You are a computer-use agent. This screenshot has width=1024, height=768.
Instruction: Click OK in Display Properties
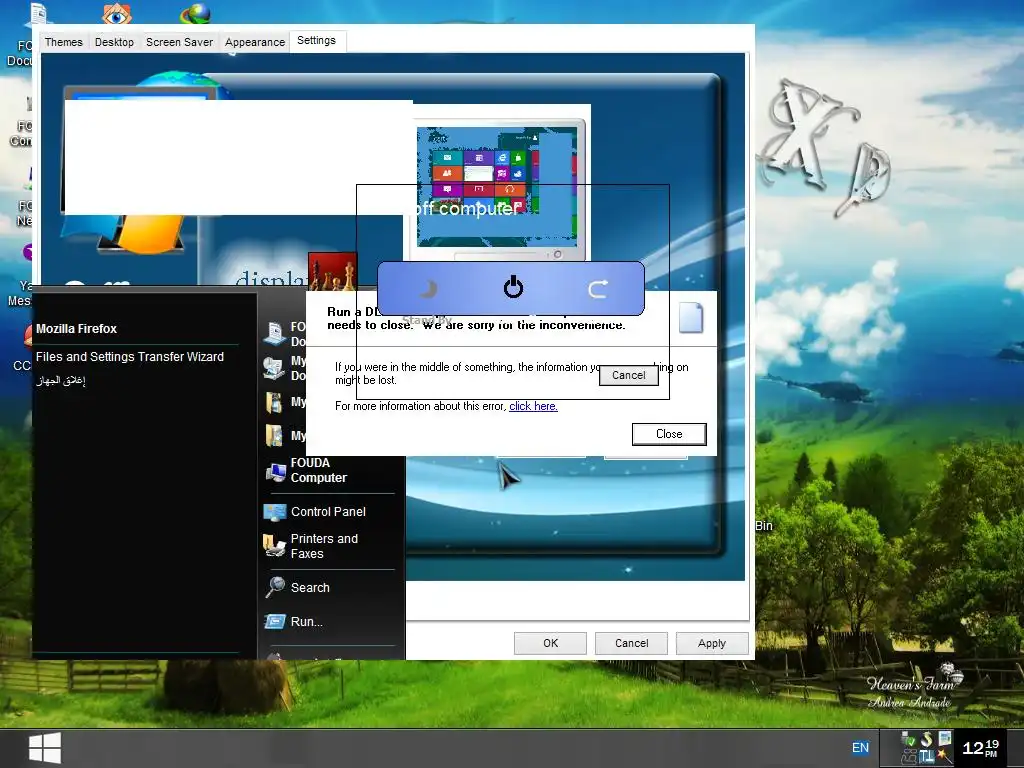coord(551,643)
